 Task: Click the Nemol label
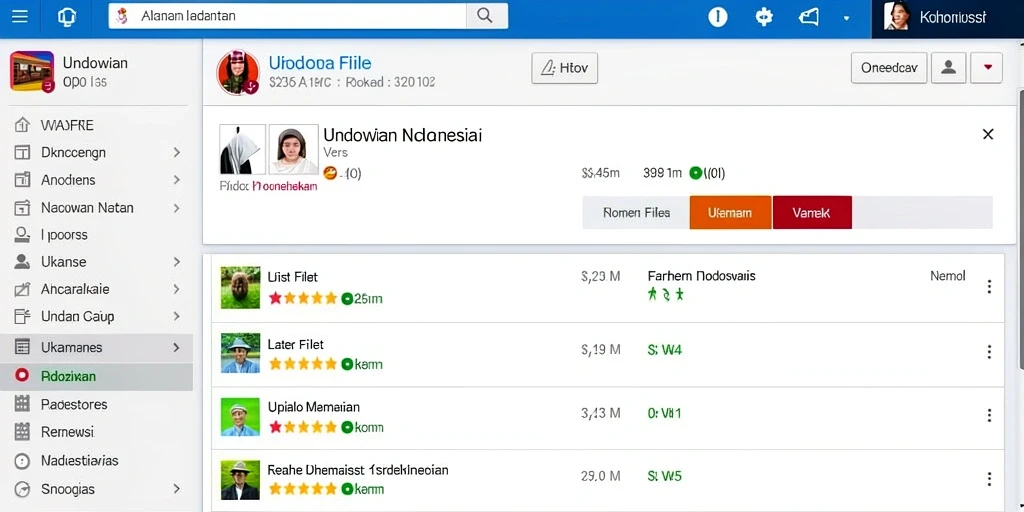pyautogui.click(x=948, y=276)
